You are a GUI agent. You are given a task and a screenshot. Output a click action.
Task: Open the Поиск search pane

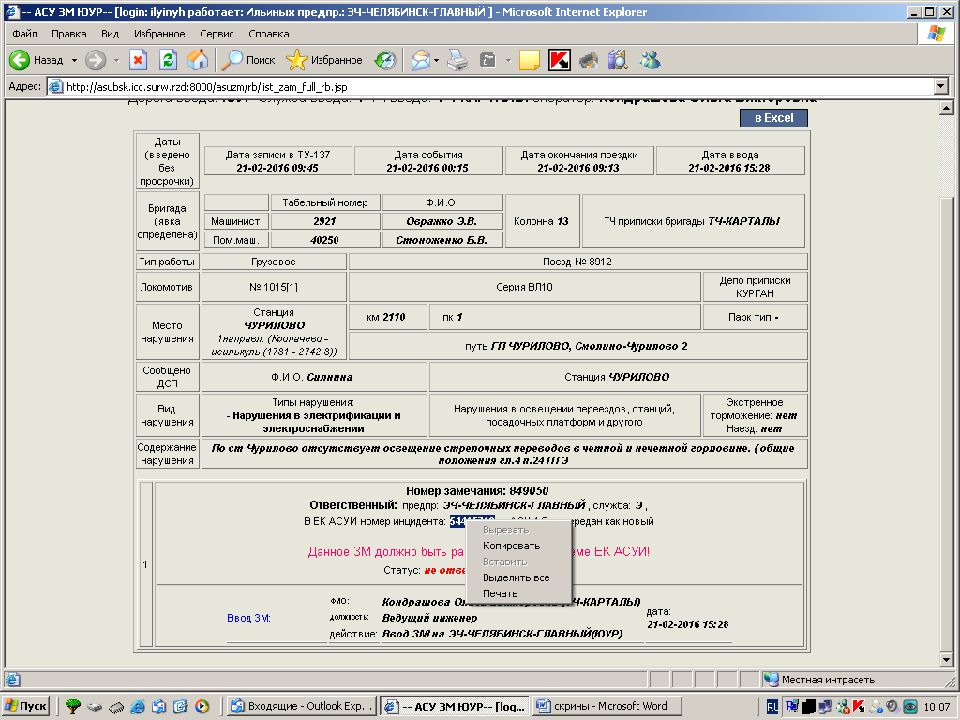249,60
